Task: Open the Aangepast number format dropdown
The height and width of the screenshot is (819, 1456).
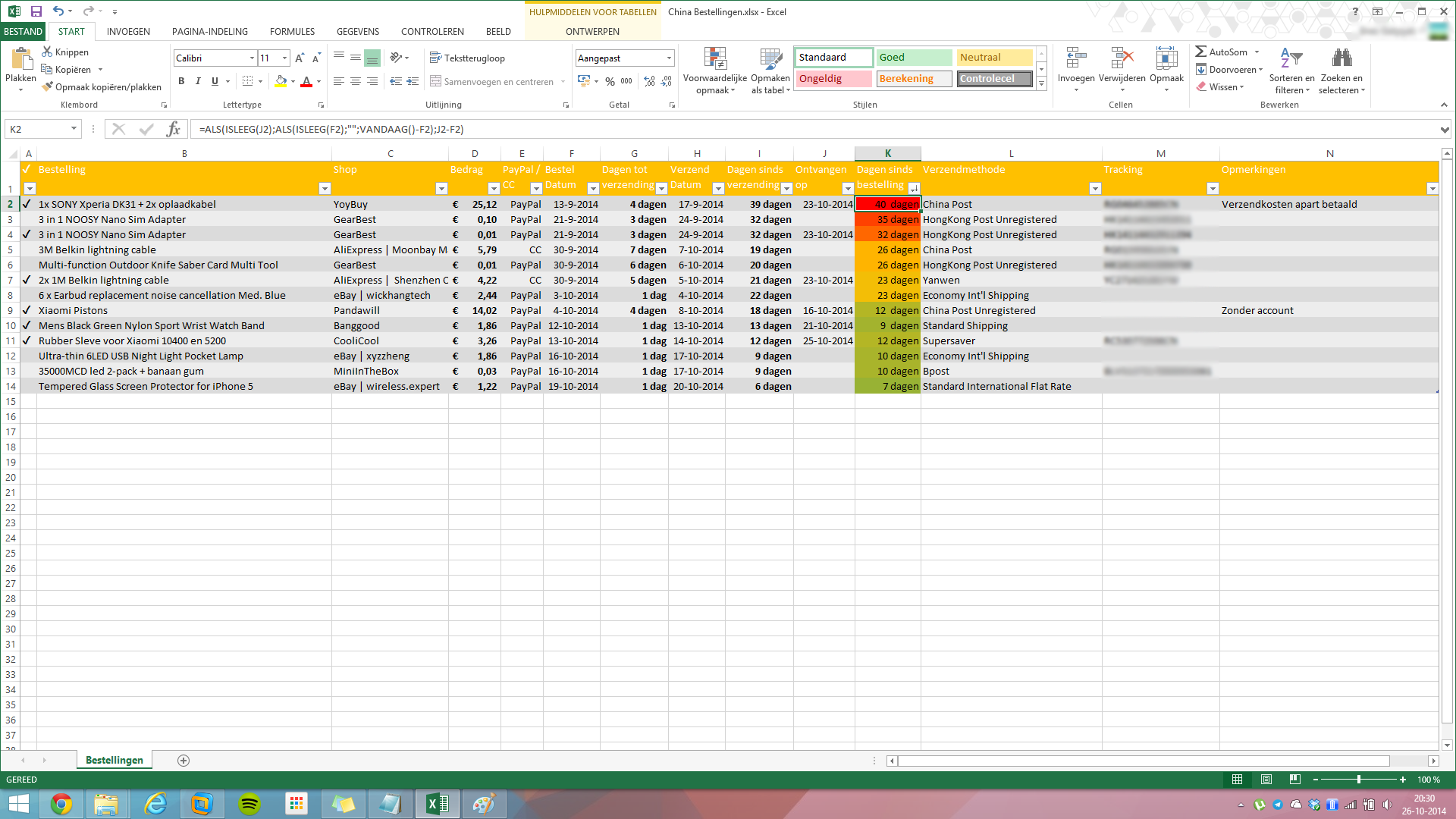Action: pyautogui.click(x=669, y=58)
